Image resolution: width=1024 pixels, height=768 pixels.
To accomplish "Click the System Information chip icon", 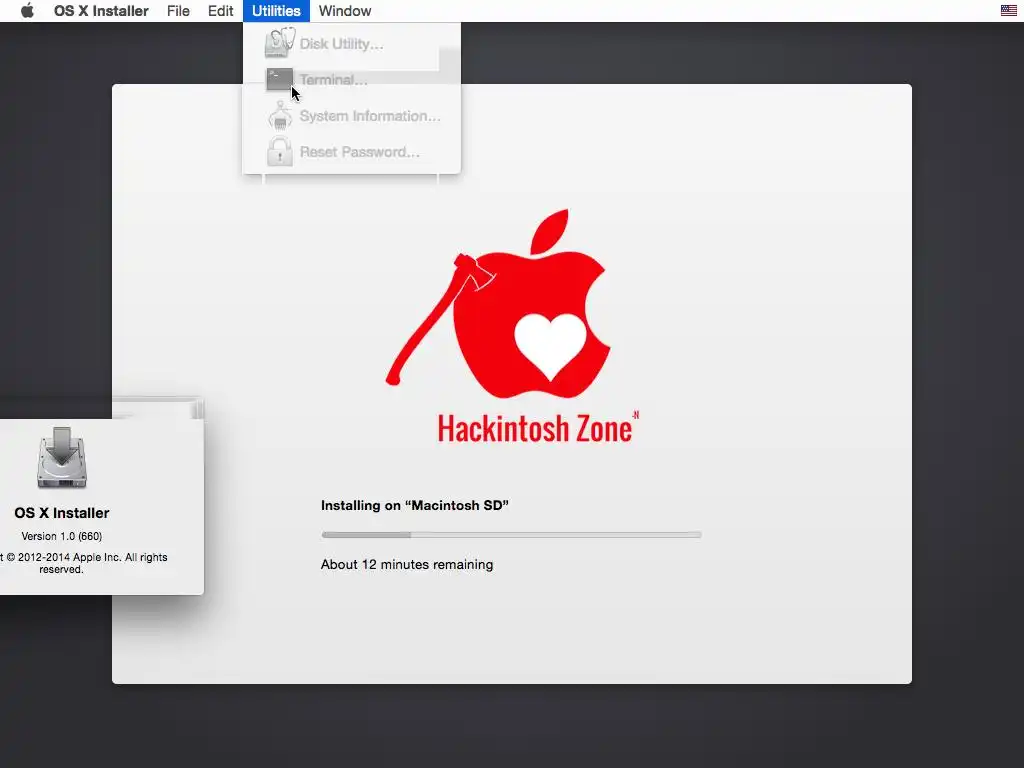I will pos(280,116).
